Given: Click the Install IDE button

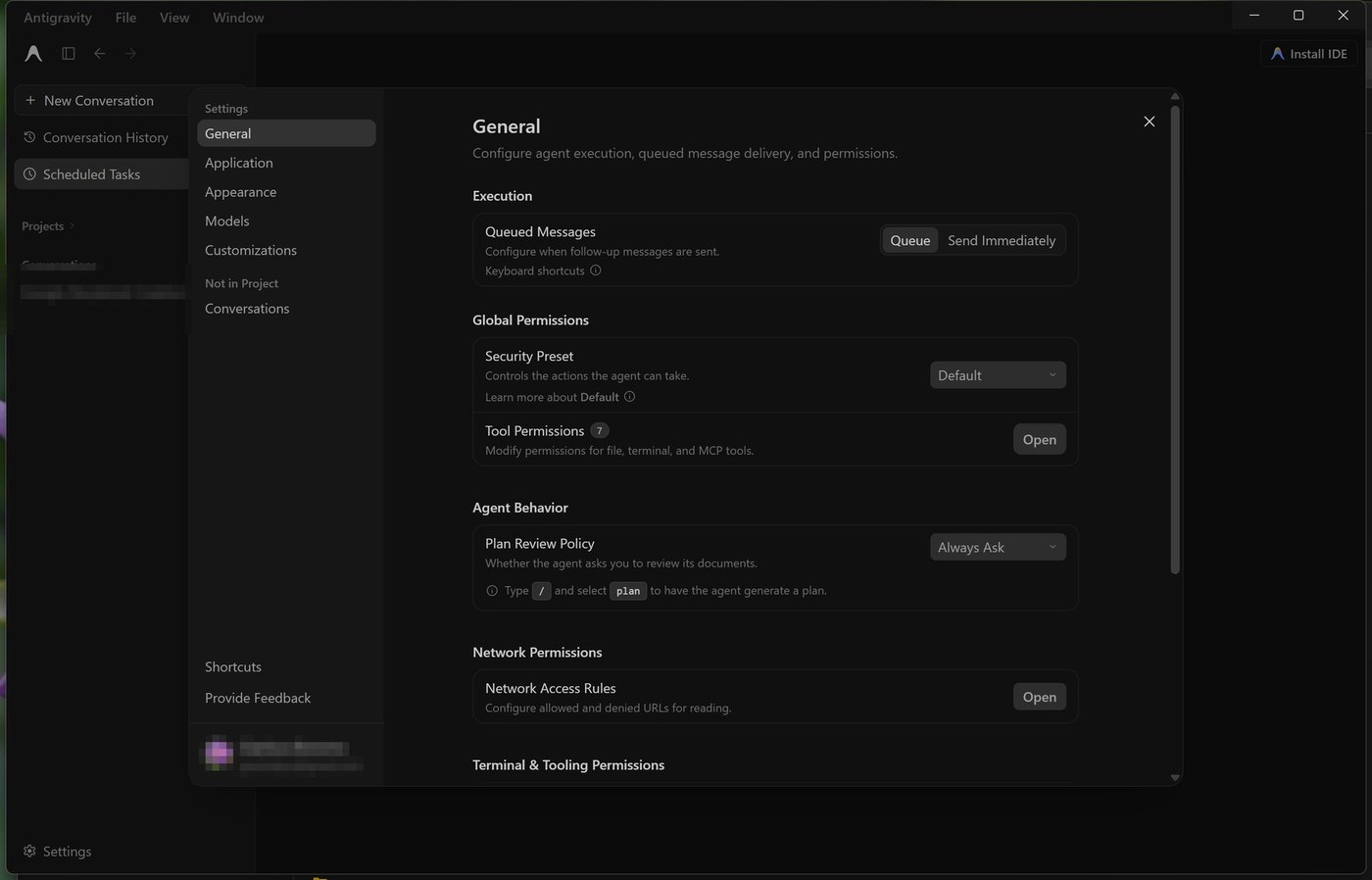Looking at the screenshot, I should pos(1308,54).
